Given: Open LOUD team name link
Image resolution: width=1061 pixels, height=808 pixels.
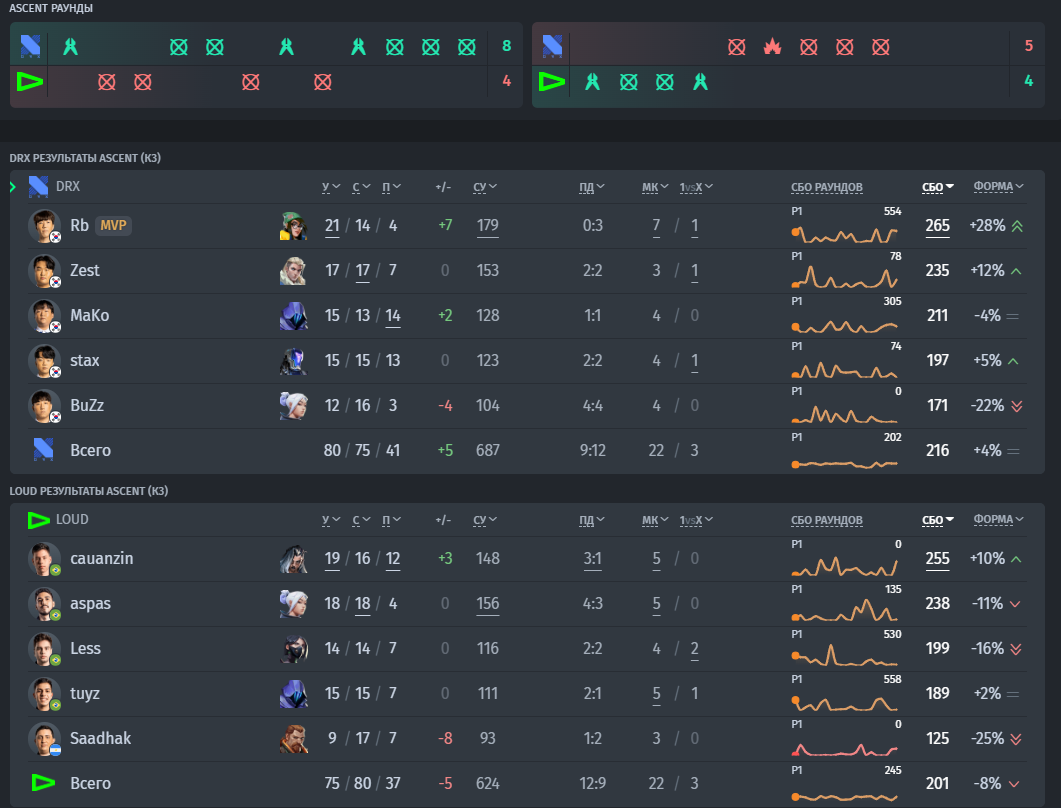Looking at the screenshot, I should pyautogui.click(x=72, y=519).
